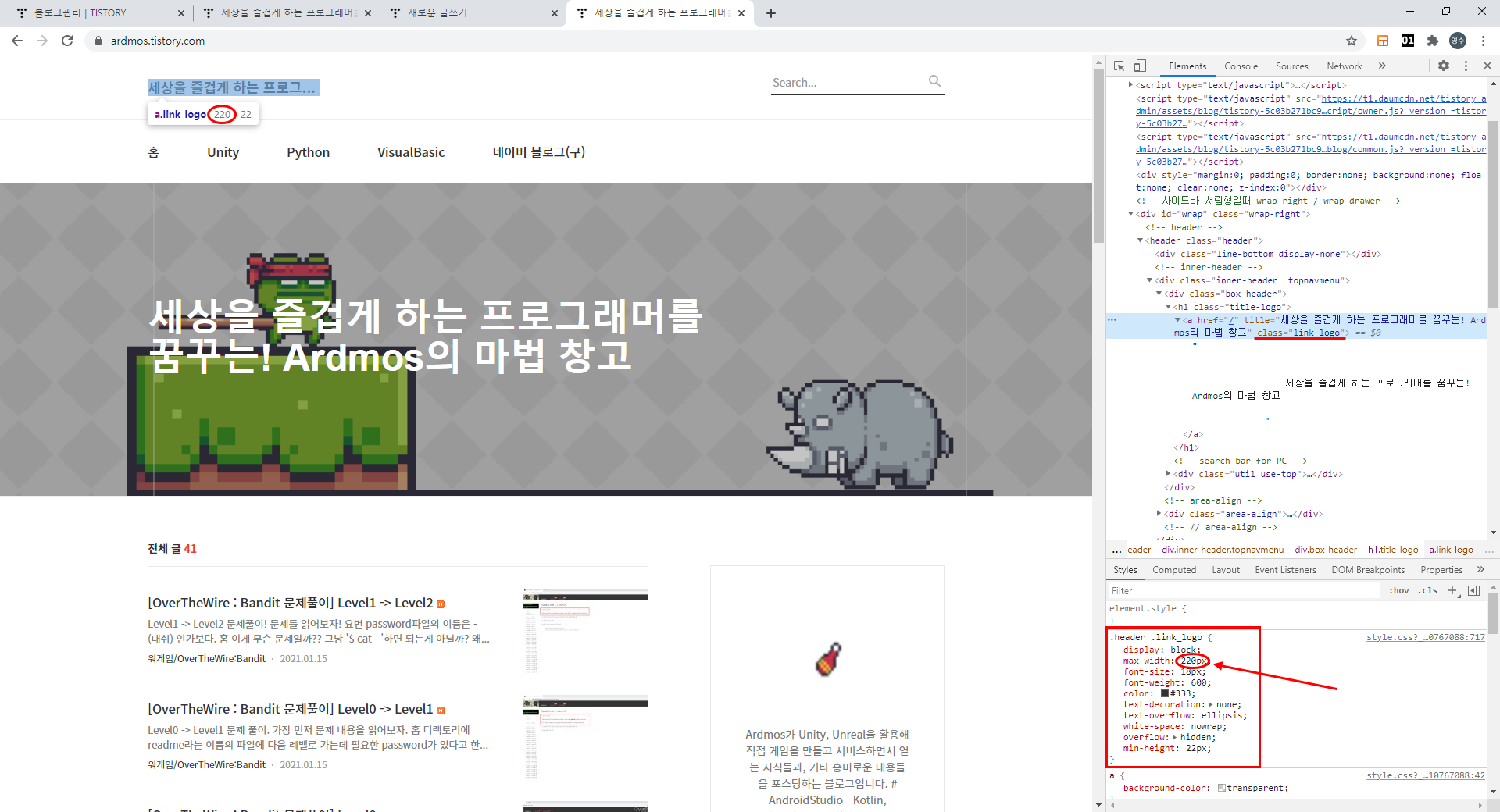Open the Layout tab
Viewport: 1500px width, 812px height.
click(1226, 570)
